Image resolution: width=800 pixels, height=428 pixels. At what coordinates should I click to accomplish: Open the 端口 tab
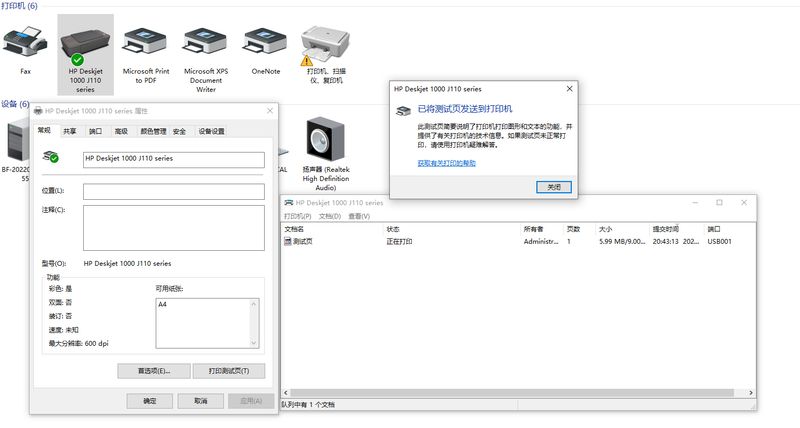click(x=95, y=131)
